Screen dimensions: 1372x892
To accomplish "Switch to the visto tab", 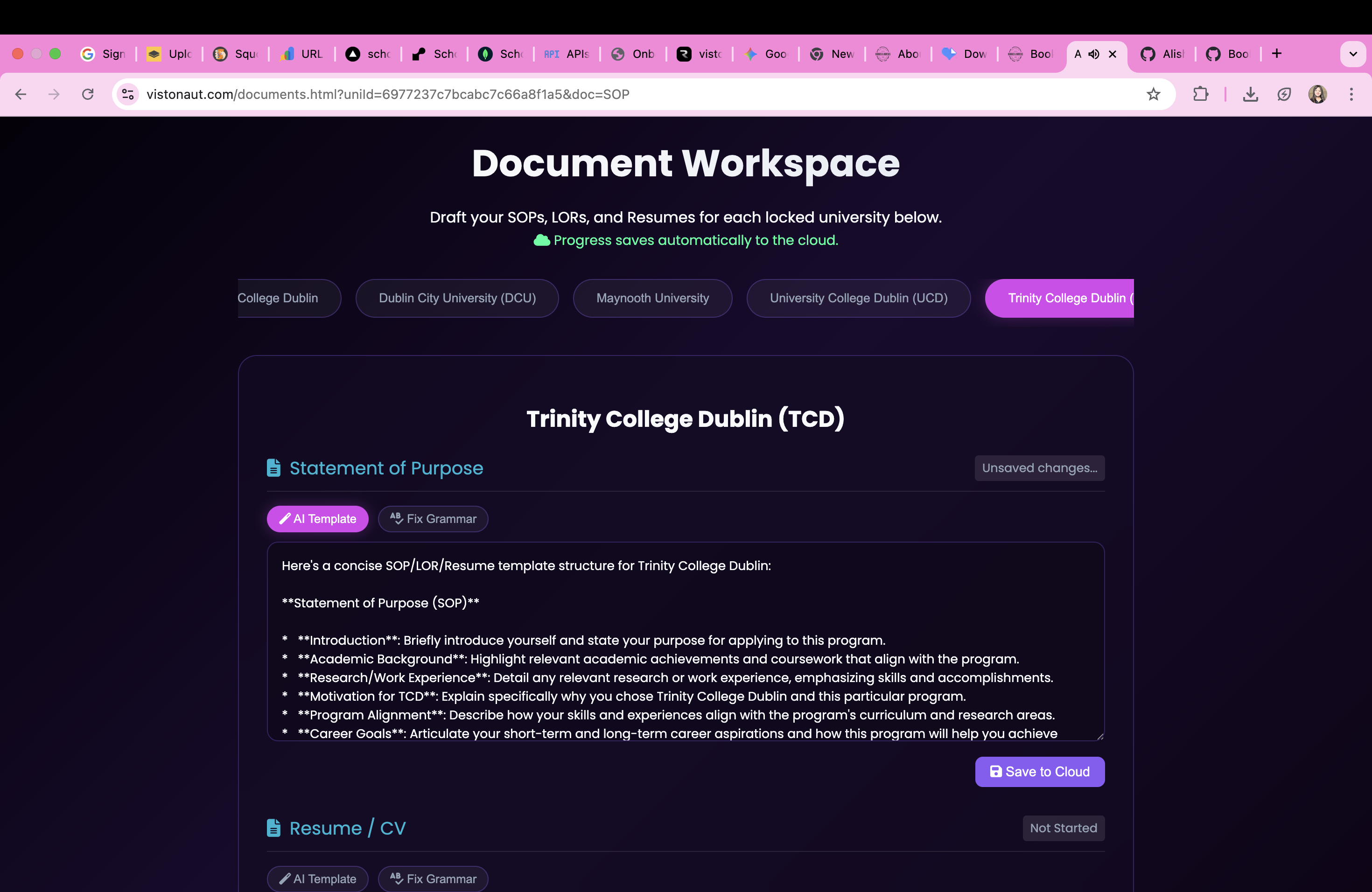I will click(700, 54).
